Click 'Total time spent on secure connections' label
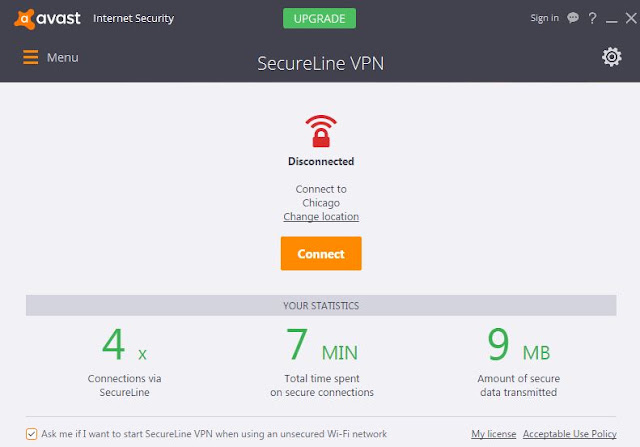Image resolution: width=640 pixels, height=447 pixels. click(322, 385)
